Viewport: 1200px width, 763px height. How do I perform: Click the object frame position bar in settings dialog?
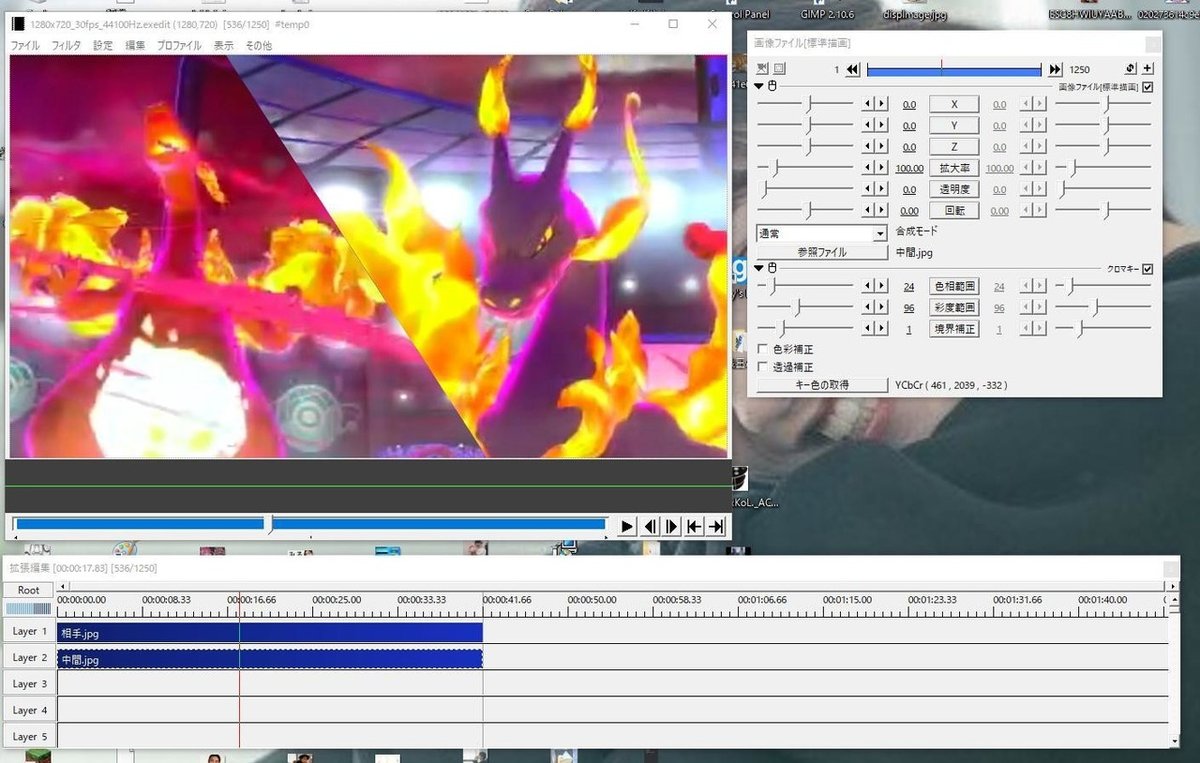tap(954, 69)
